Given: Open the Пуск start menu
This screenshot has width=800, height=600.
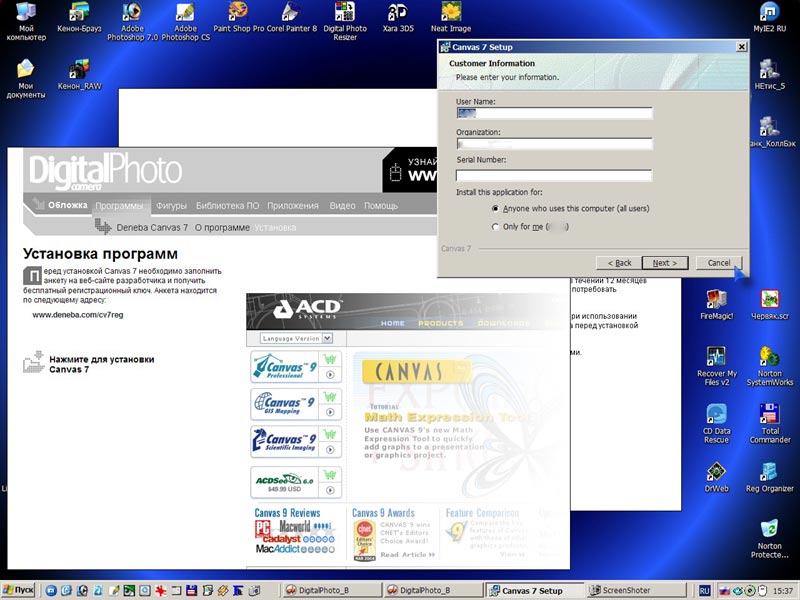Looking at the screenshot, I should 18,590.
